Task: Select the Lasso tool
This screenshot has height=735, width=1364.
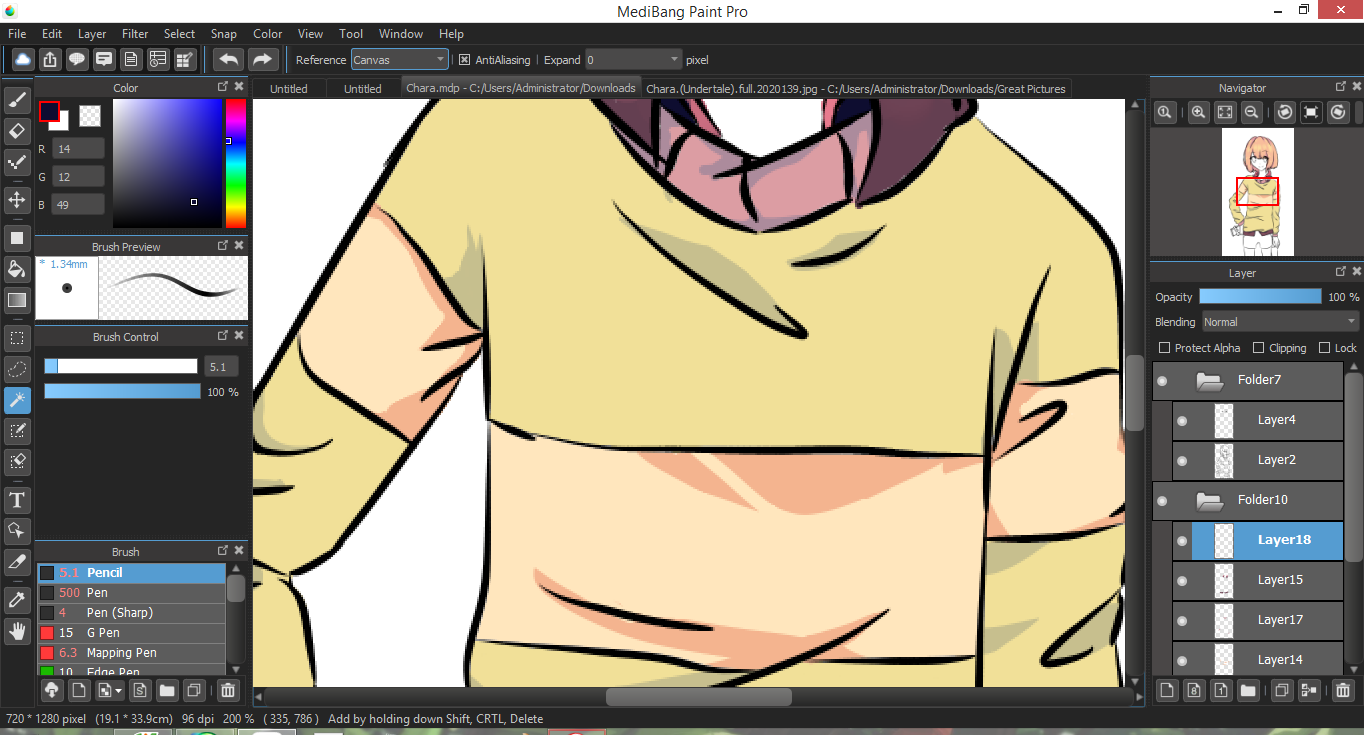Action: click(x=17, y=369)
